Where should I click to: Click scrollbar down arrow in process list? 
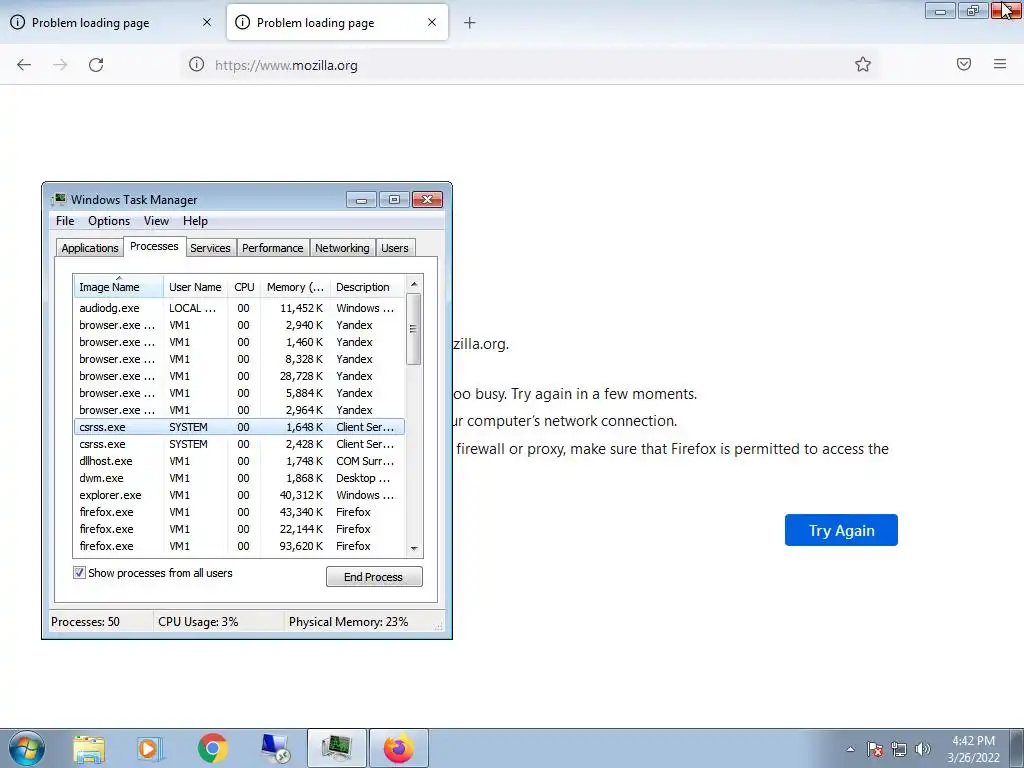click(x=413, y=549)
